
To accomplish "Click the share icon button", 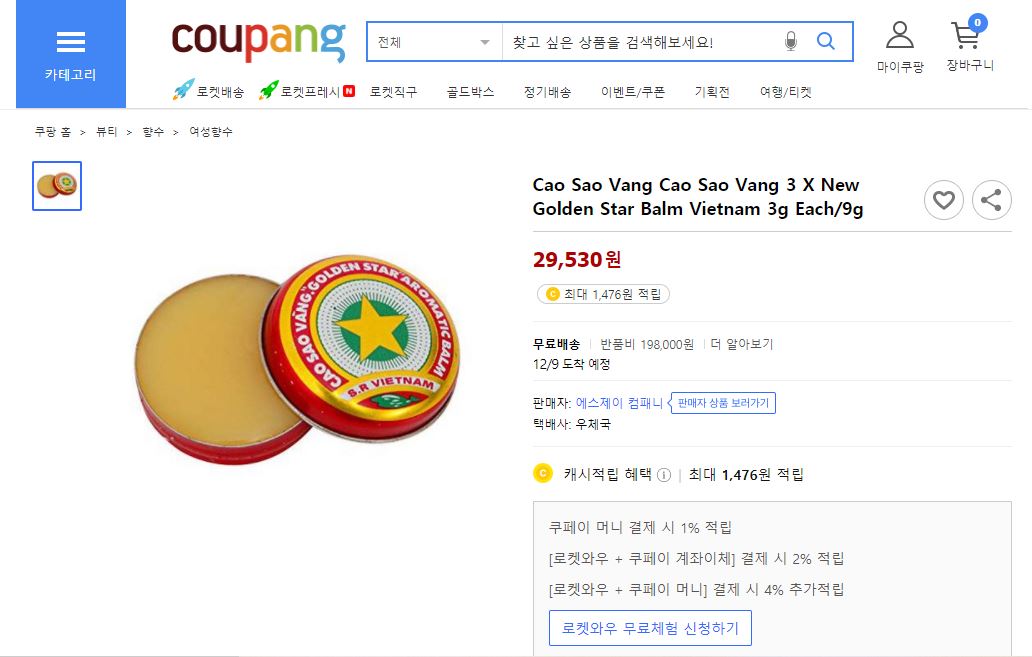I will click(991, 199).
